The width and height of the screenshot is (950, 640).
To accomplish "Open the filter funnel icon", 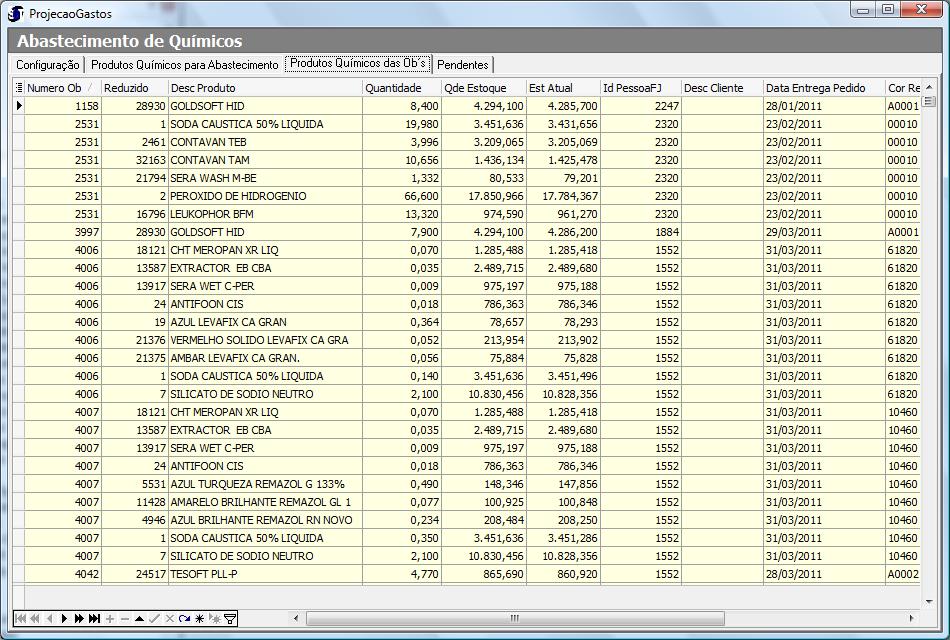I will point(230,619).
